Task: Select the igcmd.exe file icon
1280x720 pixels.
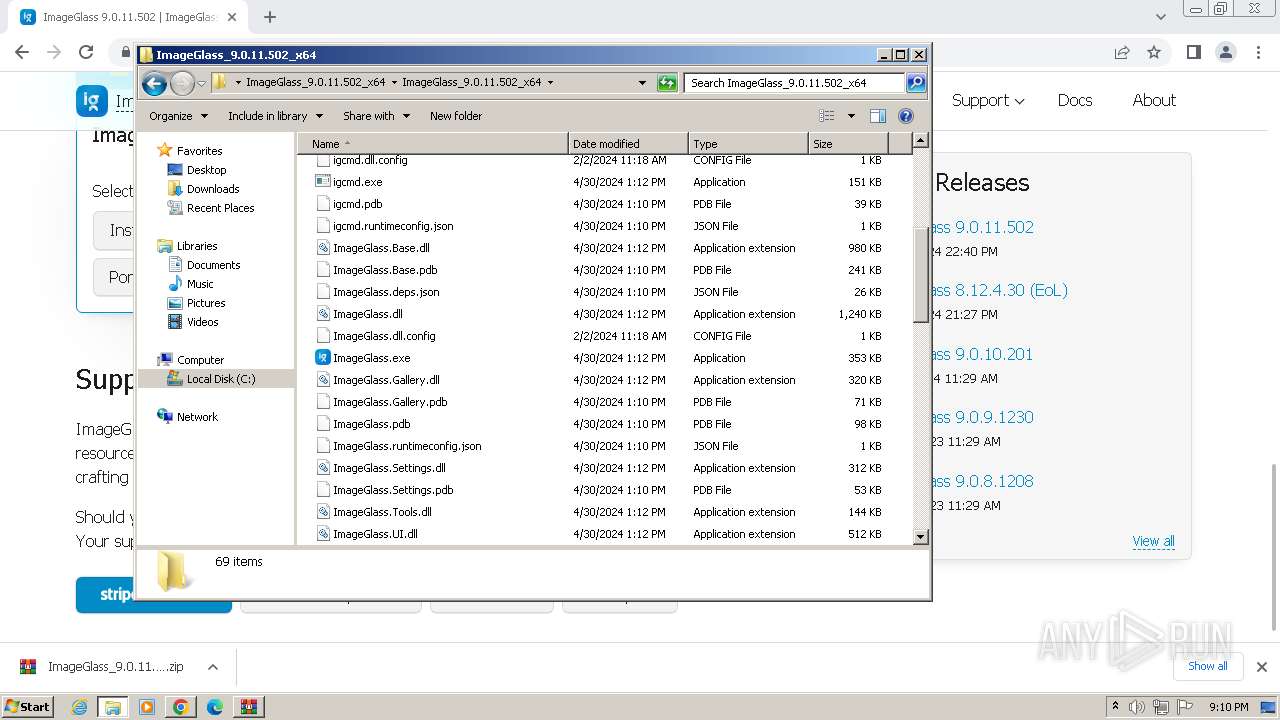Action: [x=322, y=182]
